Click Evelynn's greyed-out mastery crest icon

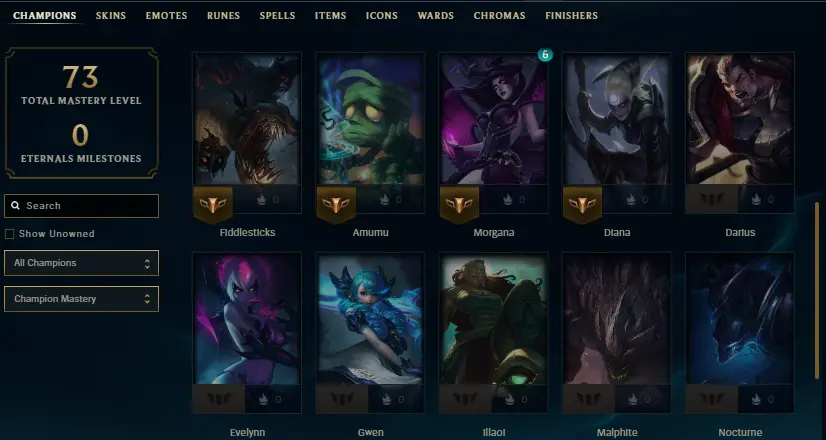pyautogui.click(x=219, y=399)
